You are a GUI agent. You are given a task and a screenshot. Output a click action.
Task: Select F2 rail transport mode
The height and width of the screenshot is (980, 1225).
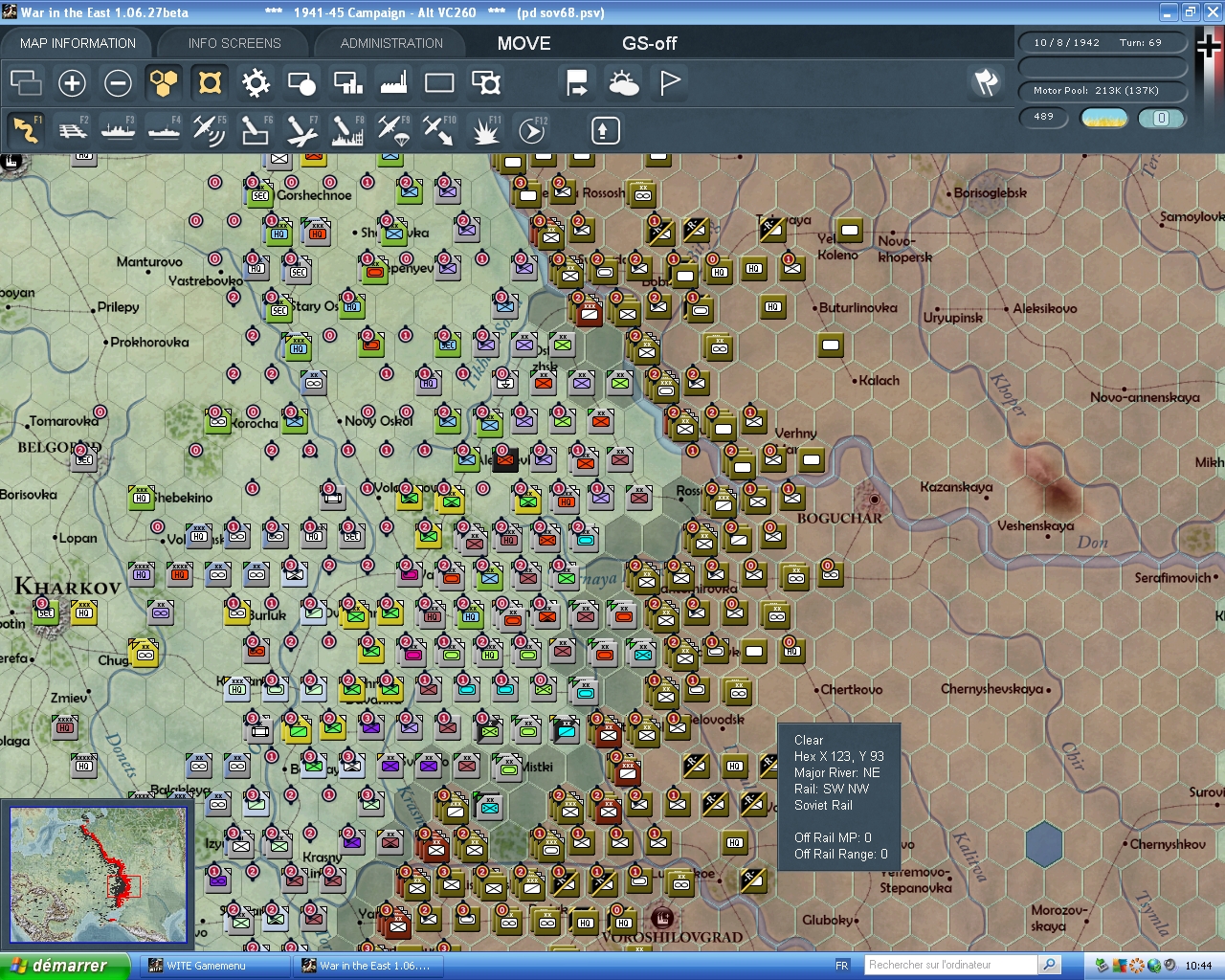coord(73,129)
